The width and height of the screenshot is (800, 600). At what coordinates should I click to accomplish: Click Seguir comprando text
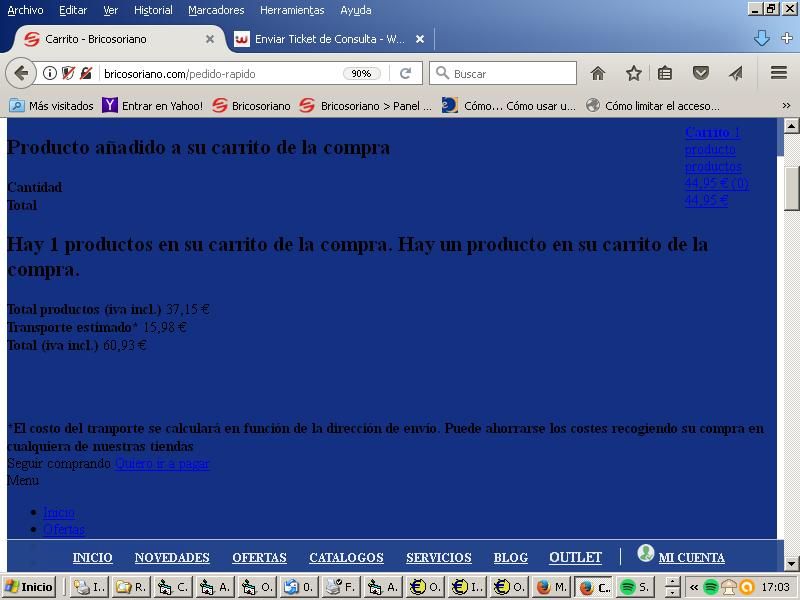tap(59, 463)
